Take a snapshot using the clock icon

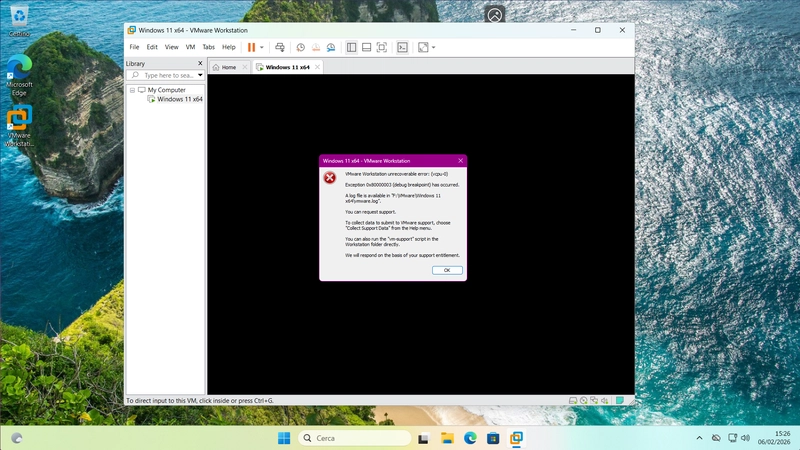pos(300,47)
